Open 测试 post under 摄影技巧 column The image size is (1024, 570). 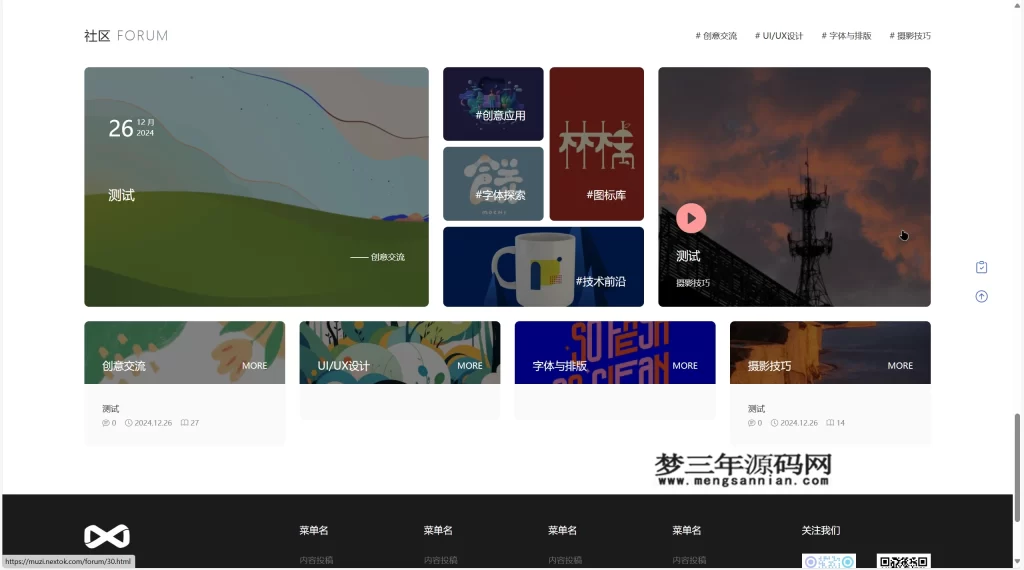tap(756, 409)
